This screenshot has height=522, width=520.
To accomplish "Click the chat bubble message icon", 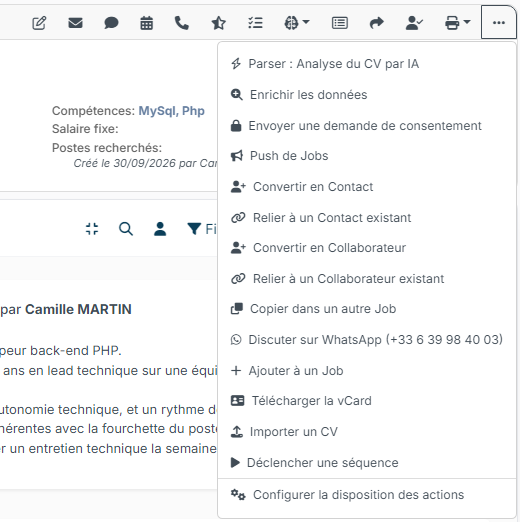I will 111,23.
